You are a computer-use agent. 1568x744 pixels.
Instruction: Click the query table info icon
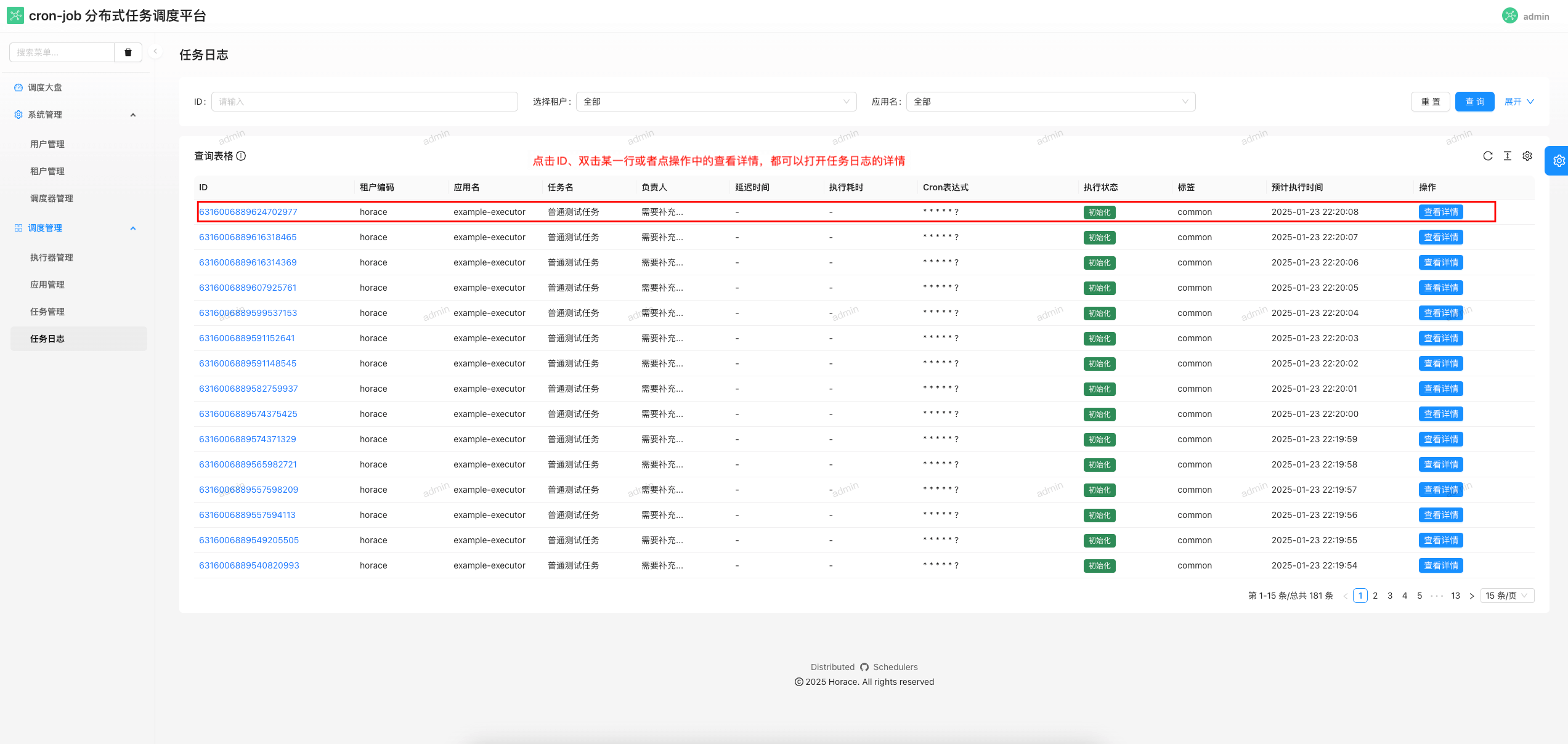(241, 156)
